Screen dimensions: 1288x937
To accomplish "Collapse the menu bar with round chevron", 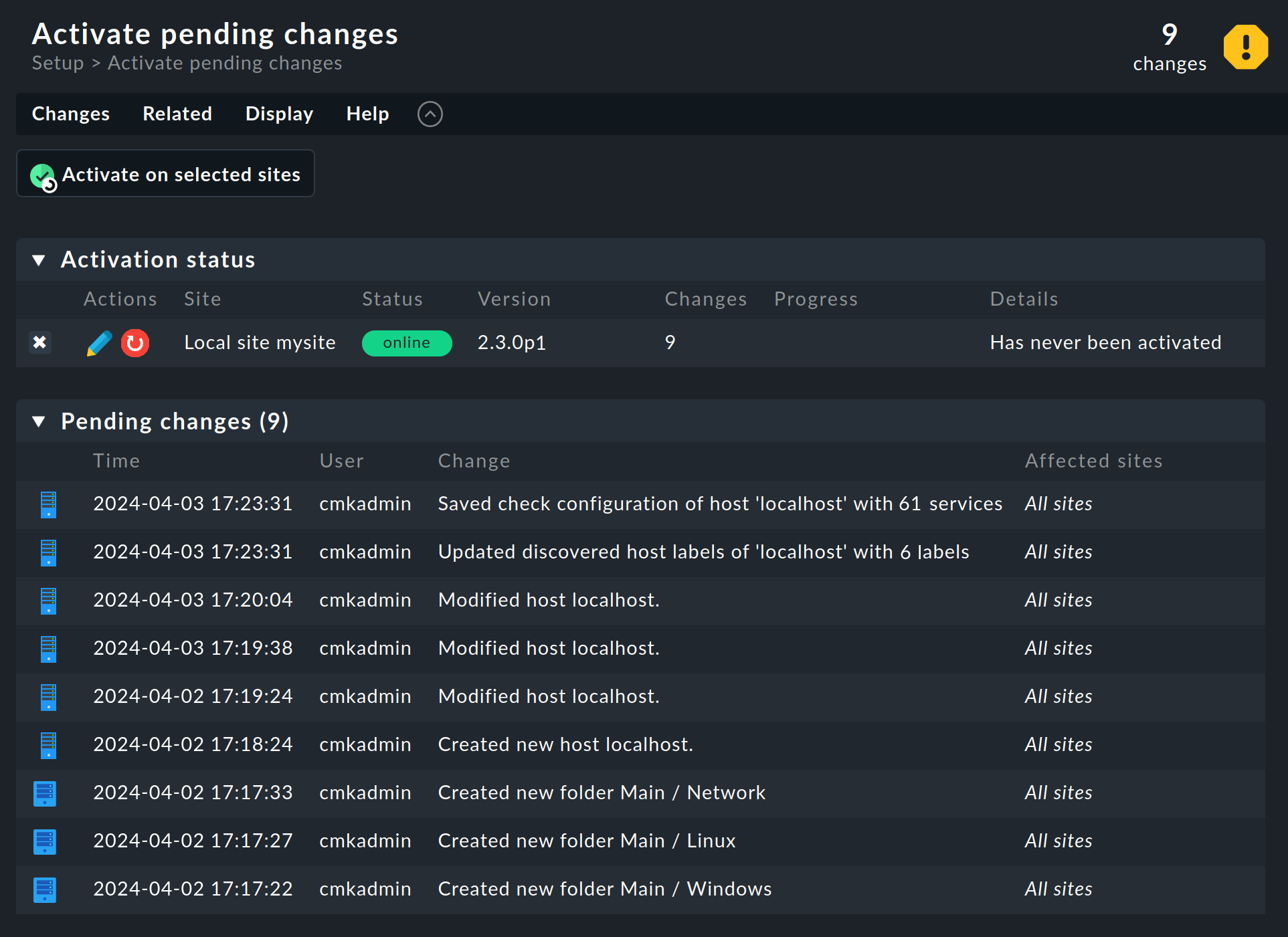I will point(430,114).
